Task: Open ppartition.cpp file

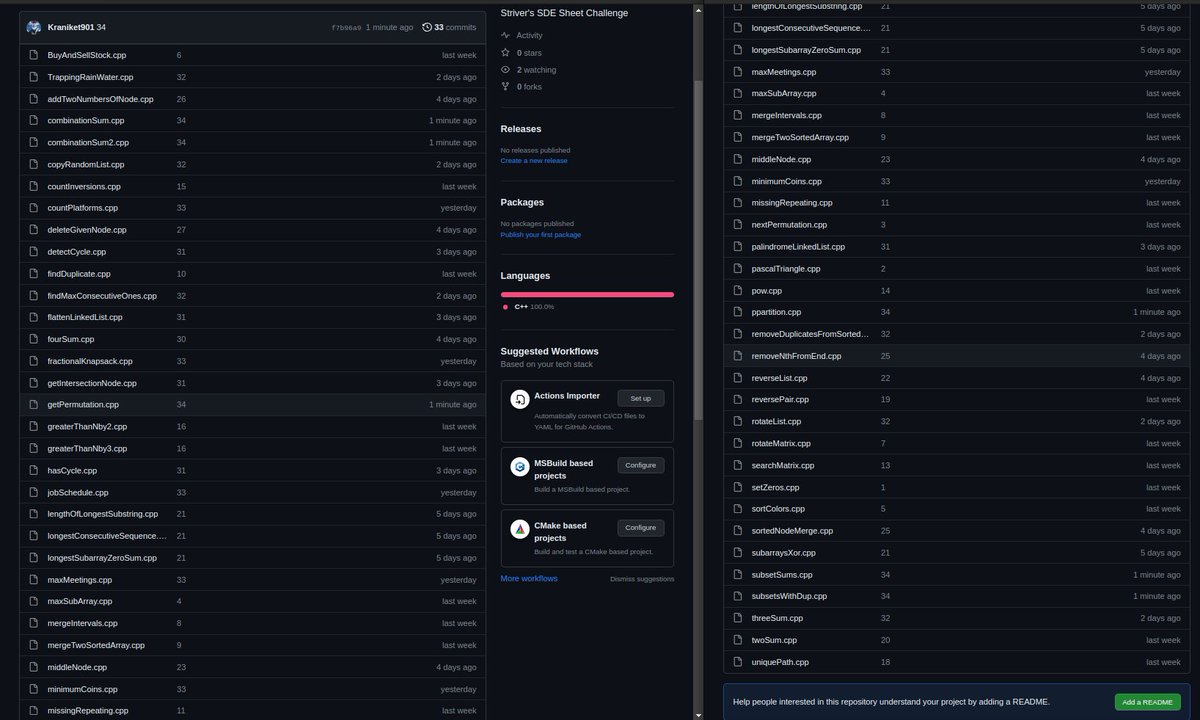Action: click(x=776, y=312)
